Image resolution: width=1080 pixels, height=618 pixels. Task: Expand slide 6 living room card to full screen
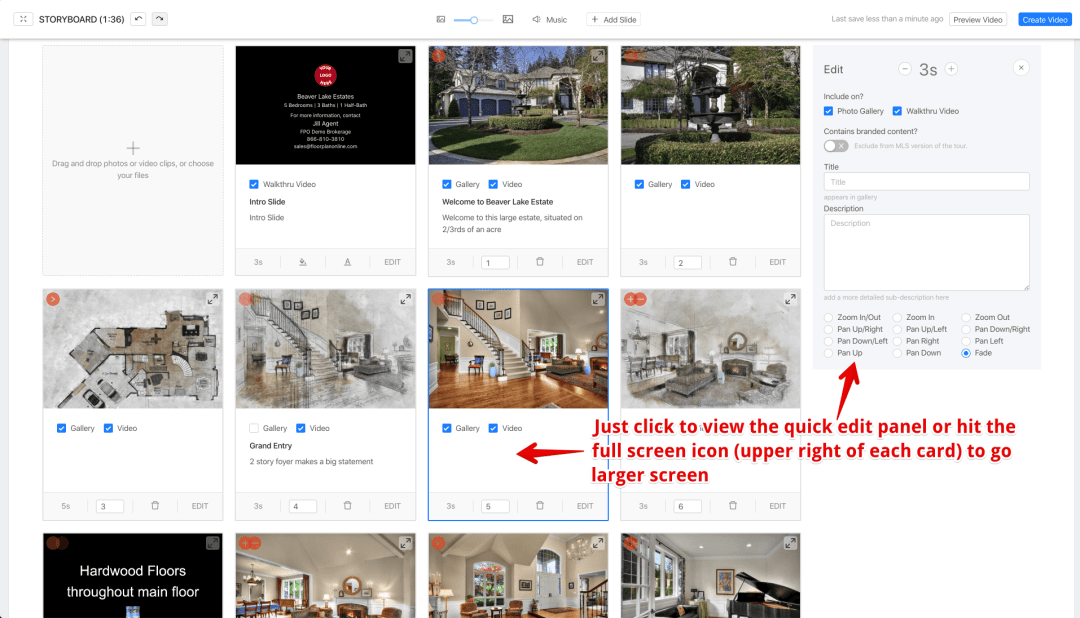click(790, 299)
